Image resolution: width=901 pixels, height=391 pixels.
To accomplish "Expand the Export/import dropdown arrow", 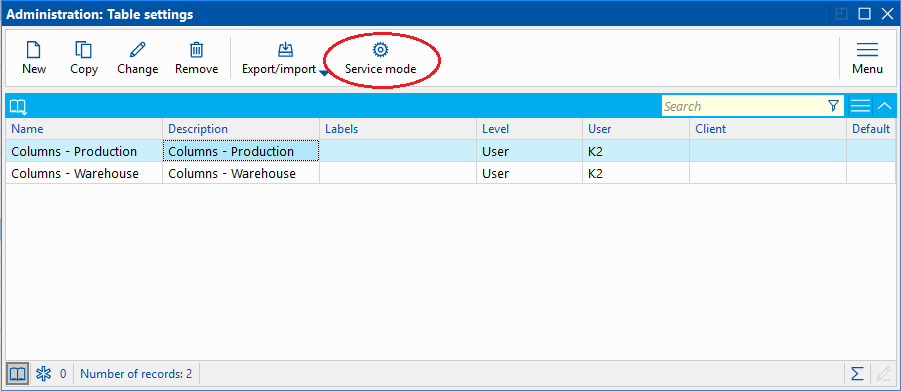I will click(324, 73).
